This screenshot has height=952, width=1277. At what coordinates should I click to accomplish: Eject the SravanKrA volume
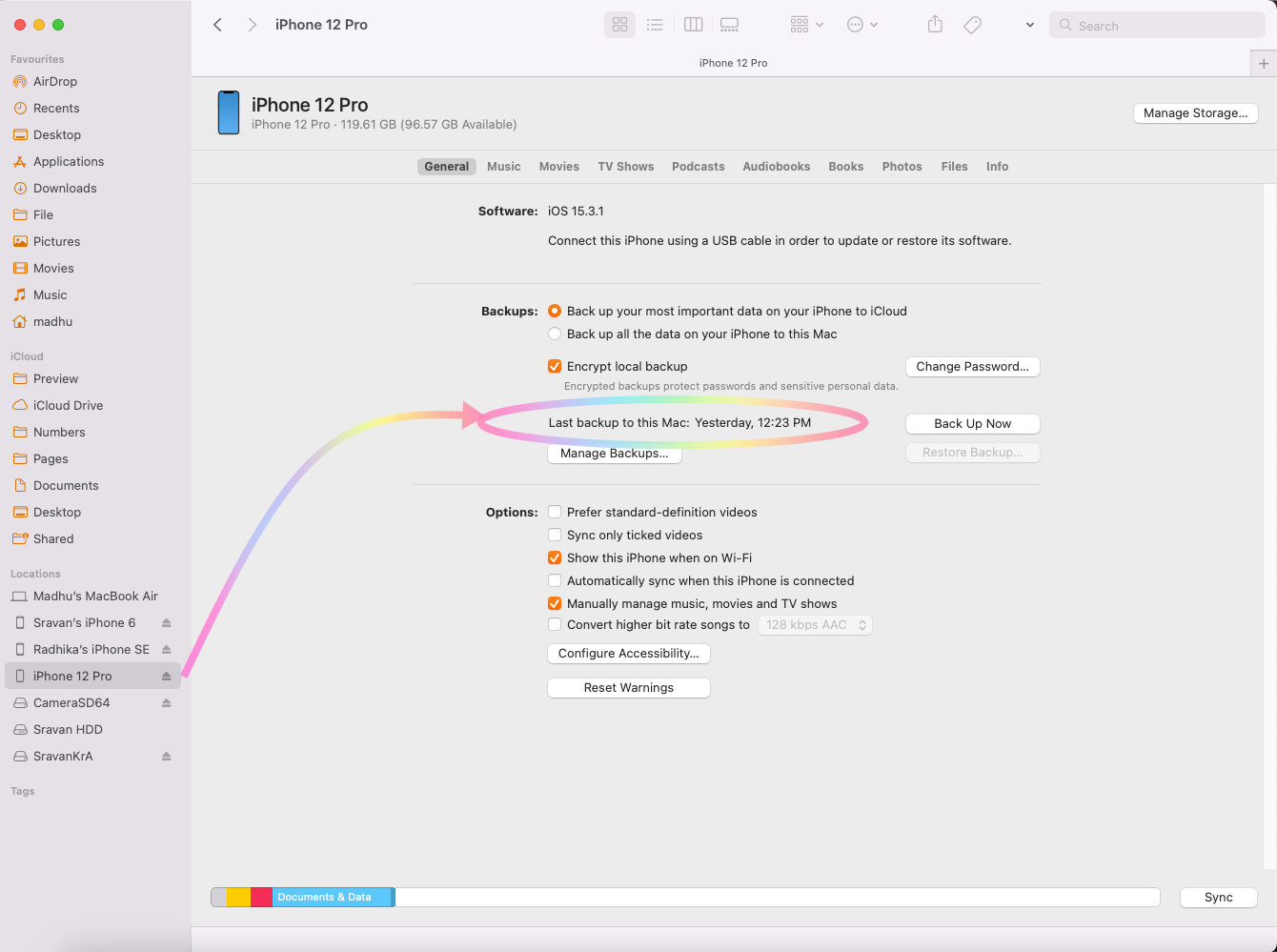tap(166, 756)
